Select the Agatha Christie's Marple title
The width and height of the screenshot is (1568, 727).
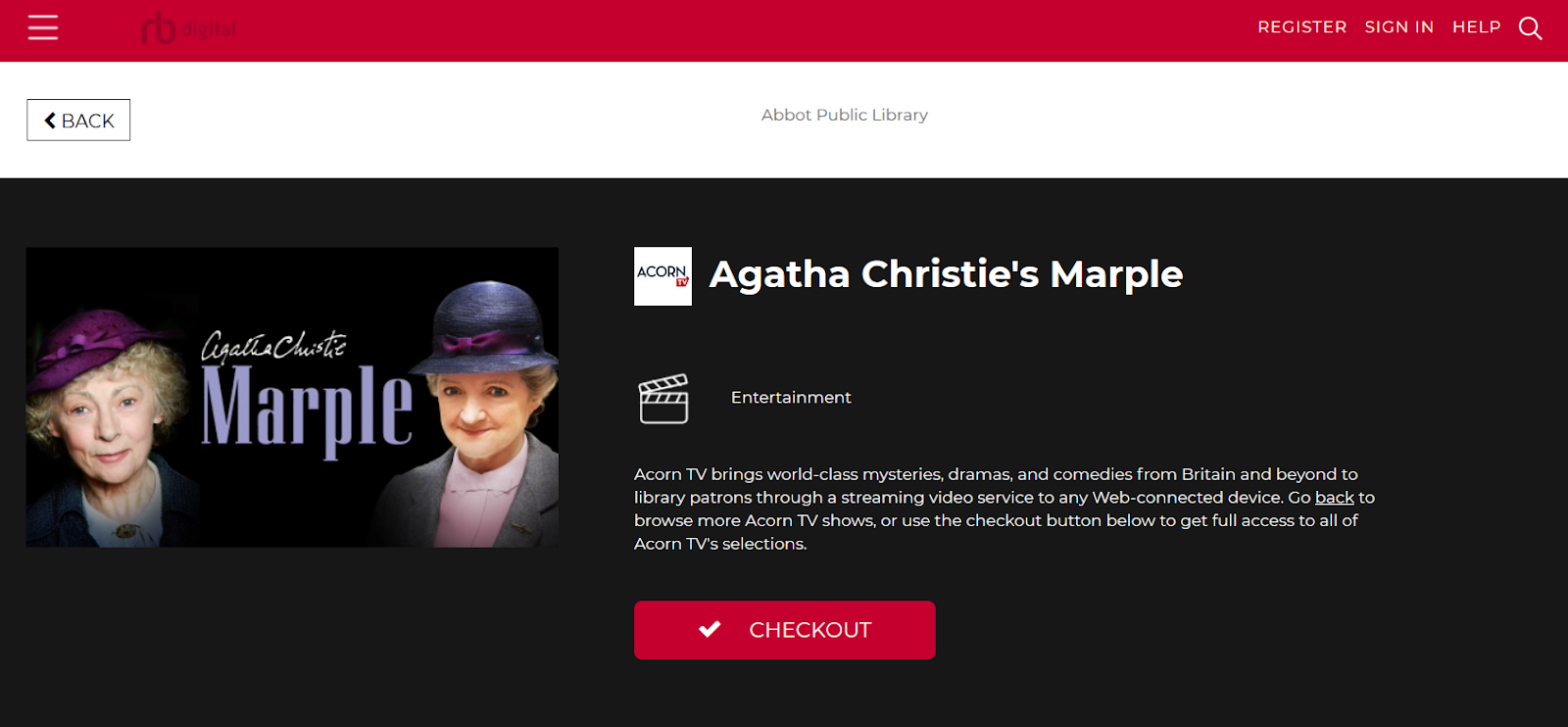click(946, 274)
